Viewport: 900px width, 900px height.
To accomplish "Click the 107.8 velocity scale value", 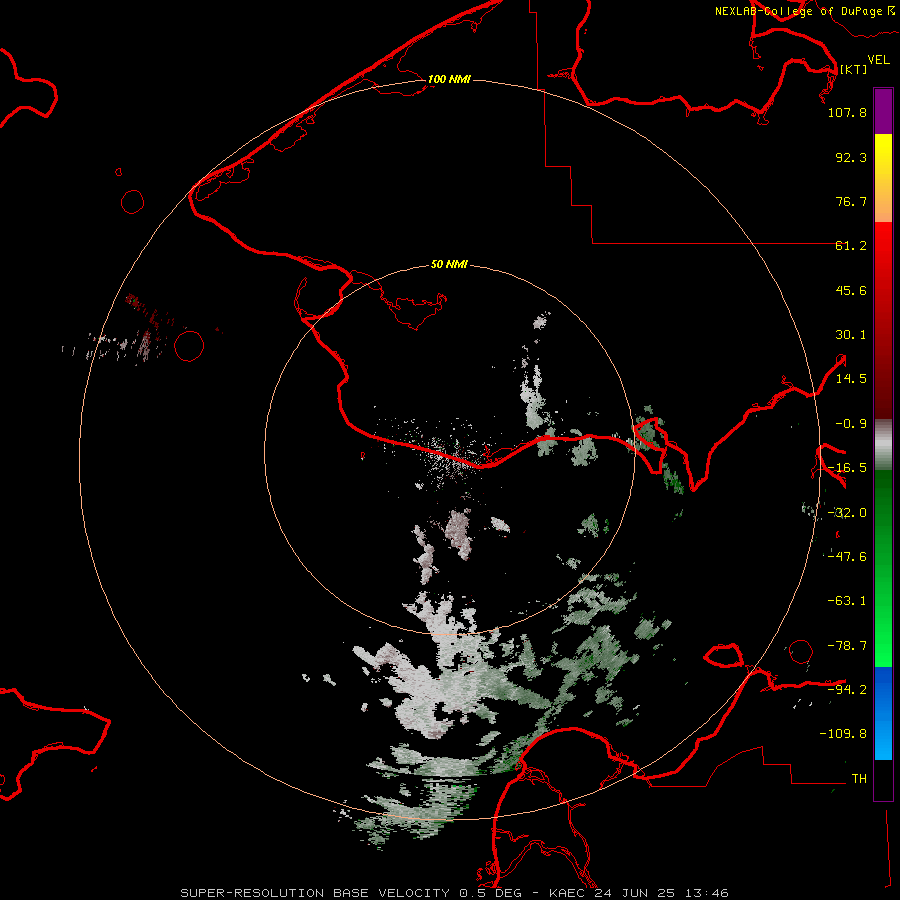I will pos(847,112).
